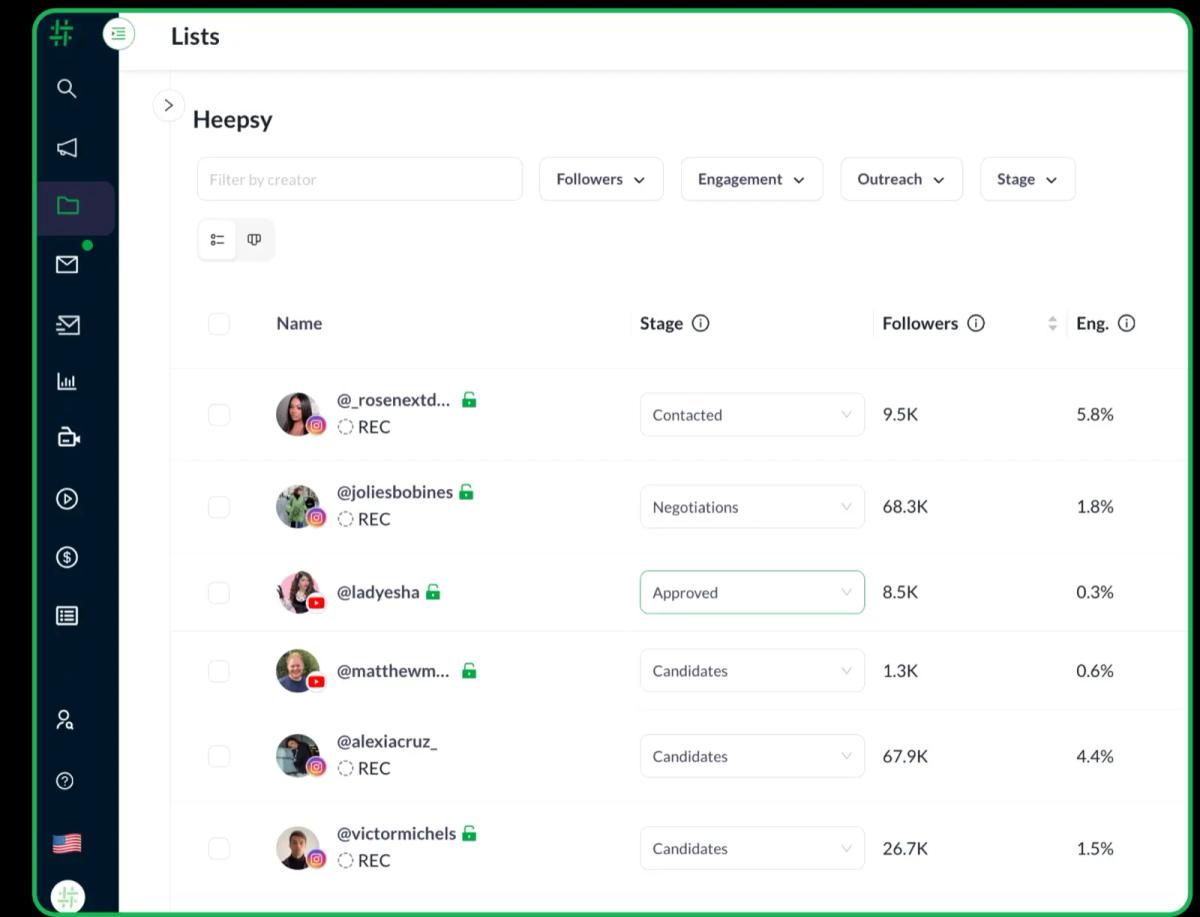1200x917 pixels.
Task: Open the search panel in the sidebar
Action: coord(66,88)
